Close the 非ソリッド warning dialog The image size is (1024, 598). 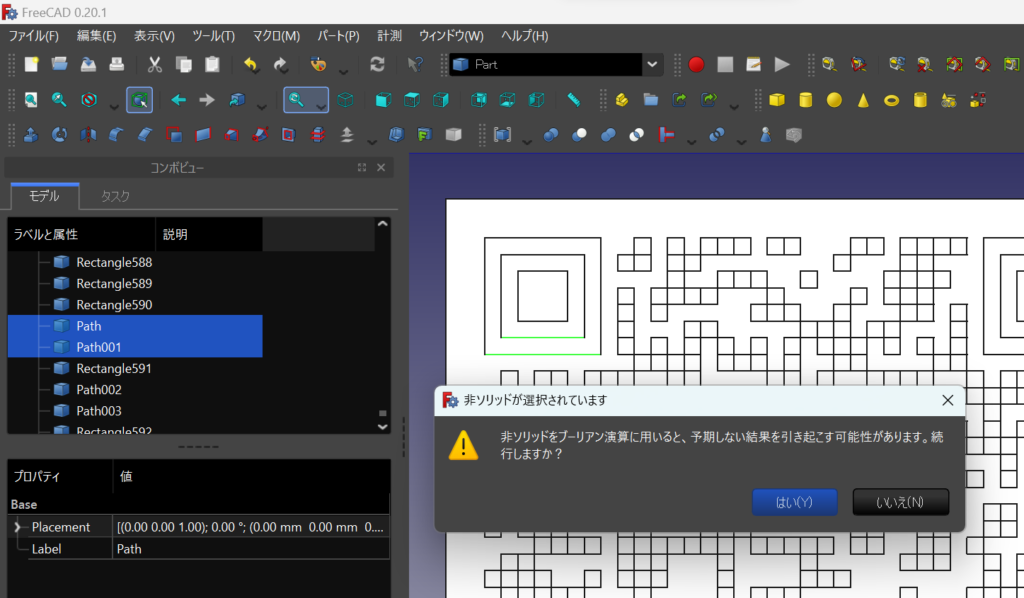tap(948, 400)
